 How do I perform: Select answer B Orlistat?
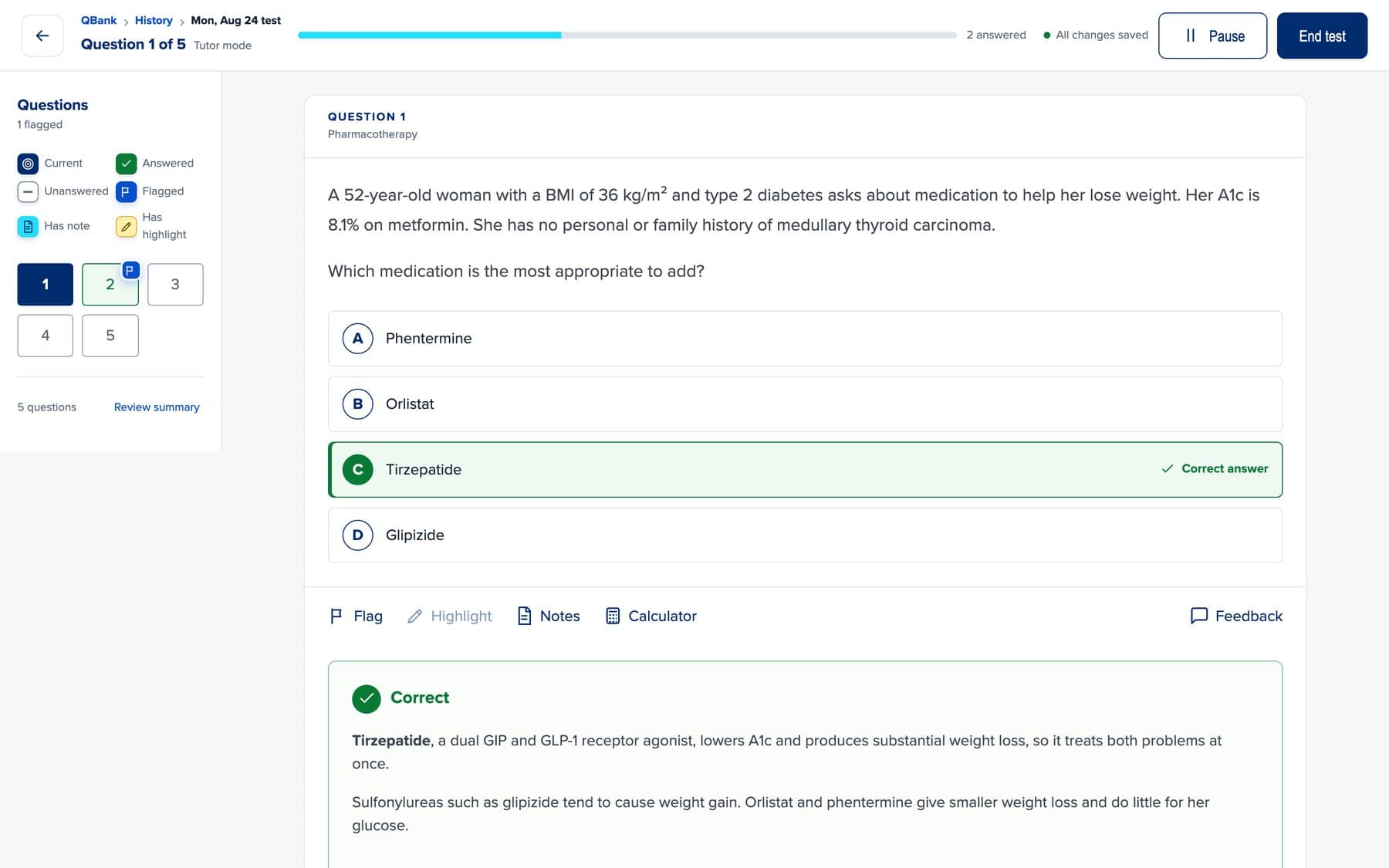tap(805, 404)
